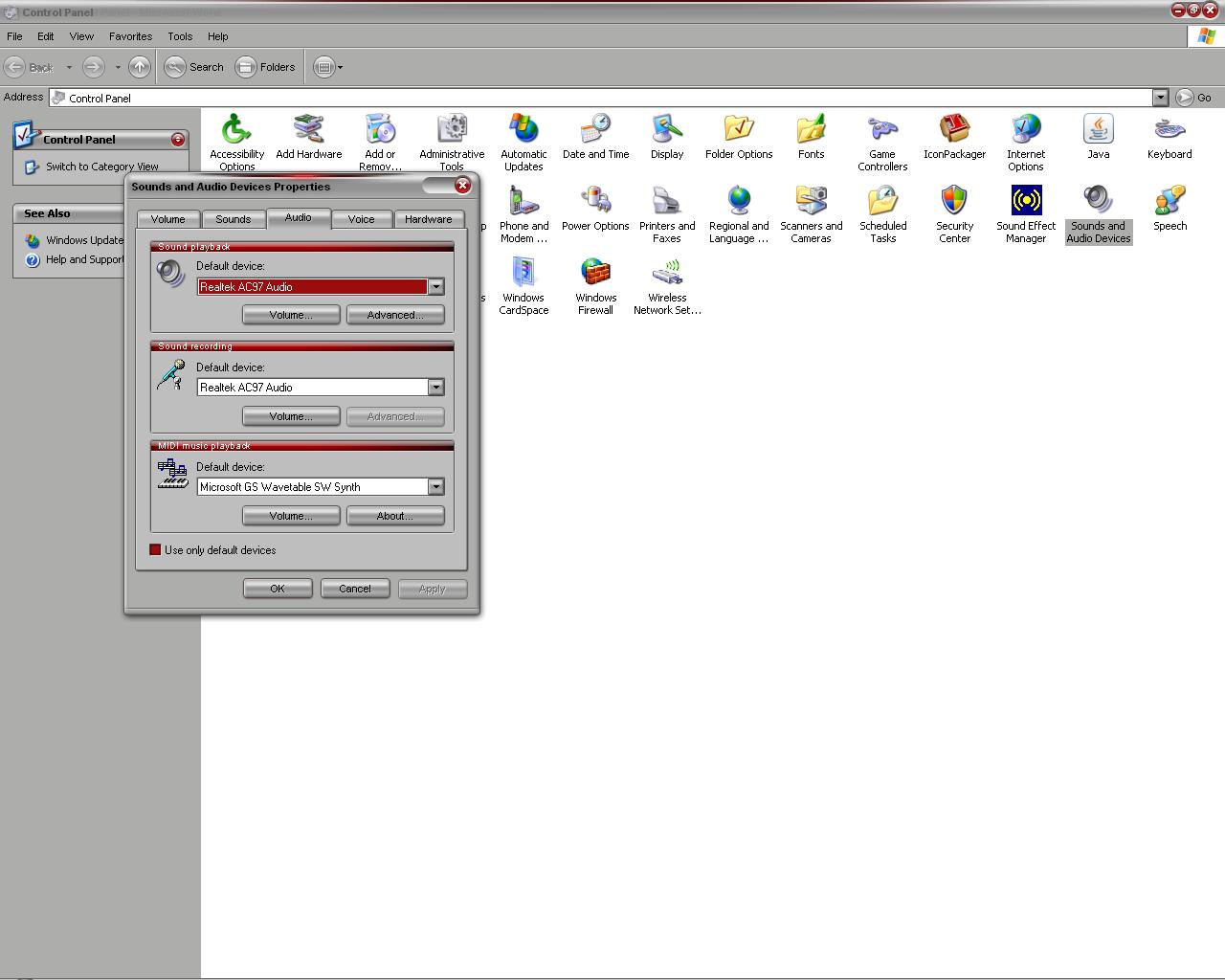The height and width of the screenshot is (980, 1225).
Task: Open the Address bar dropdown arrow
Action: 1160,98
